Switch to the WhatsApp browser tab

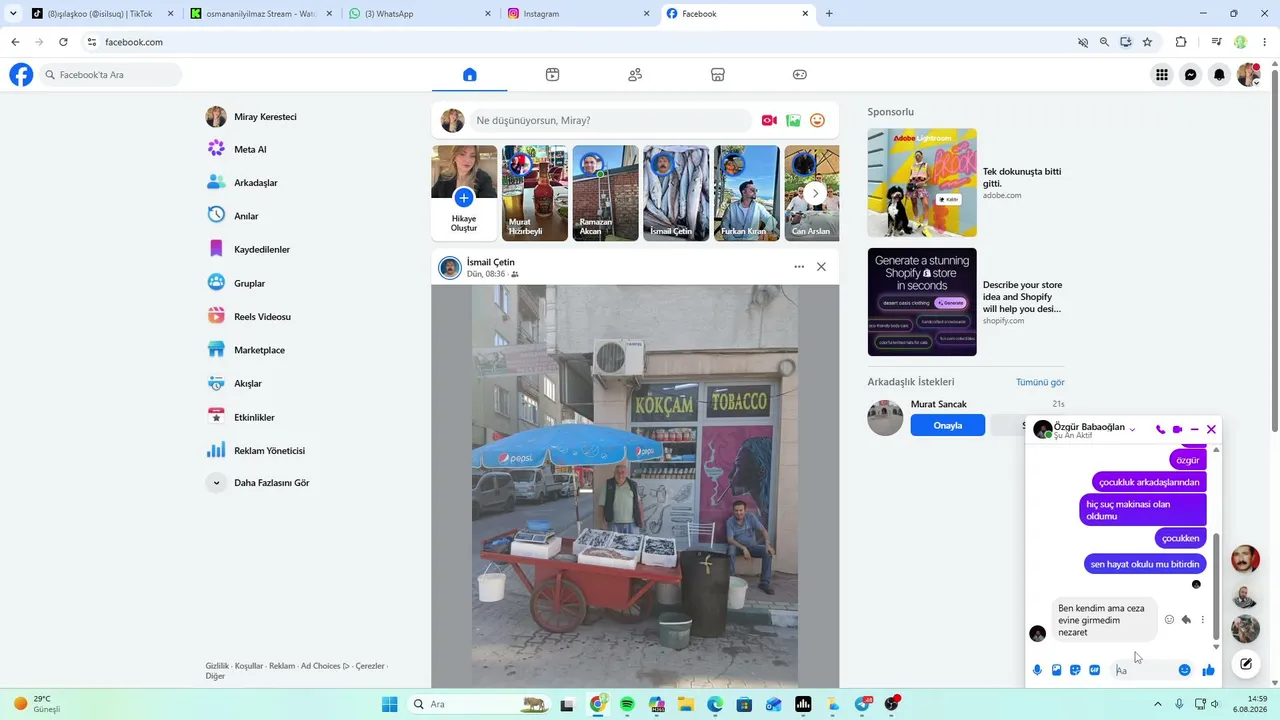421,14
